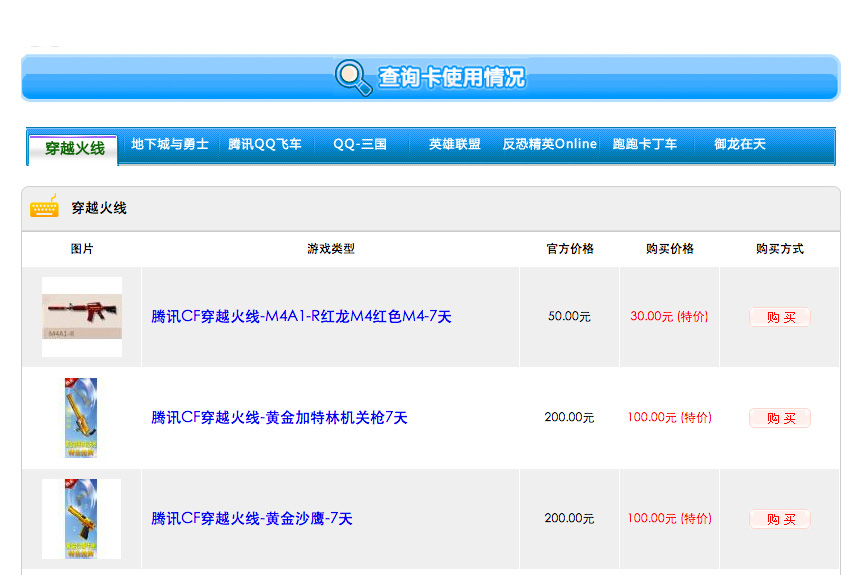The height and width of the screenshot is (575, 857).
Task: Click the 200.00元 price in the 黄金沙鹰 row
Action: pyautogui.click(x=569, y=518)
